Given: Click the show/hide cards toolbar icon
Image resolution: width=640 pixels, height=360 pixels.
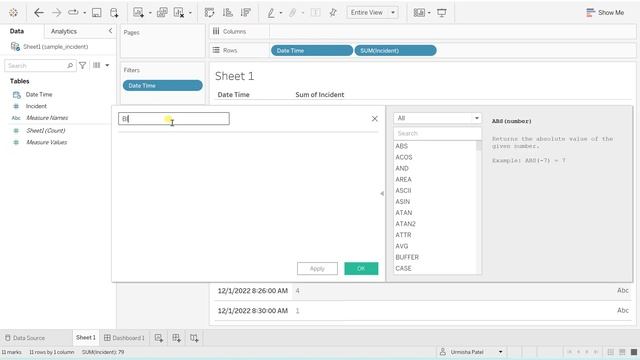Looking at the screenshot, I should 419,13.
